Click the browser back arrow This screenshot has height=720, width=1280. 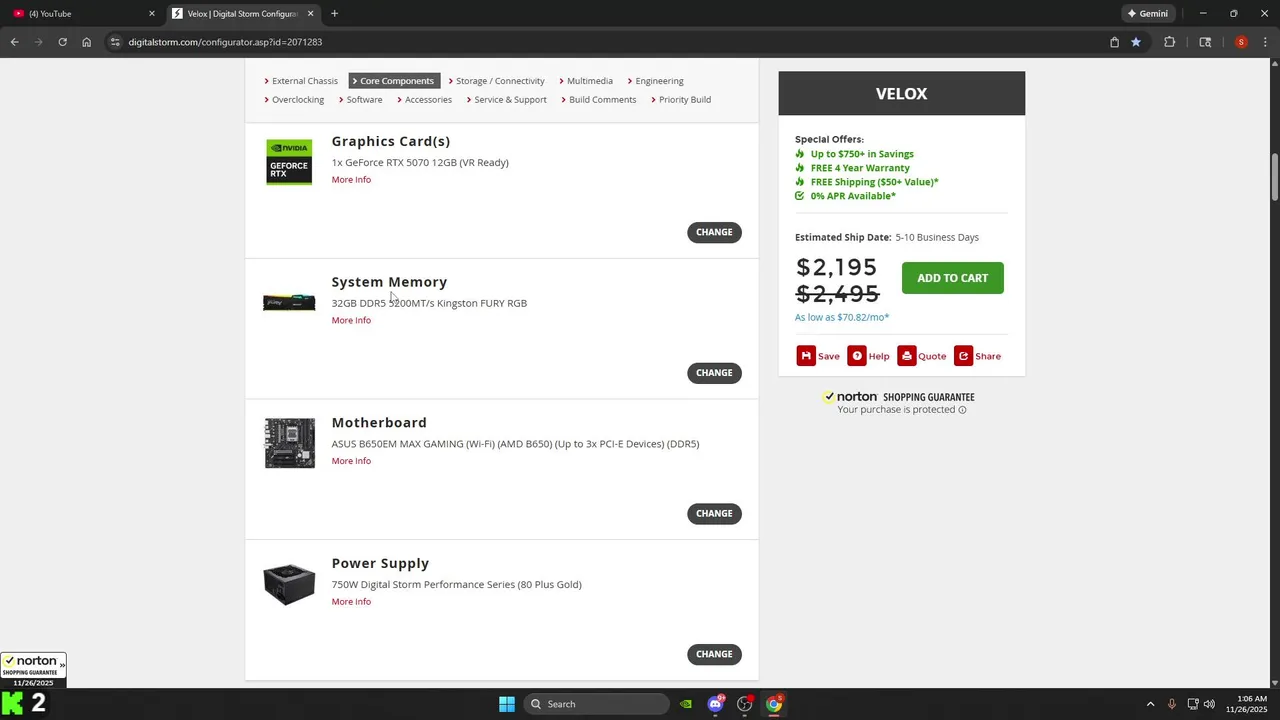point(14,42)
